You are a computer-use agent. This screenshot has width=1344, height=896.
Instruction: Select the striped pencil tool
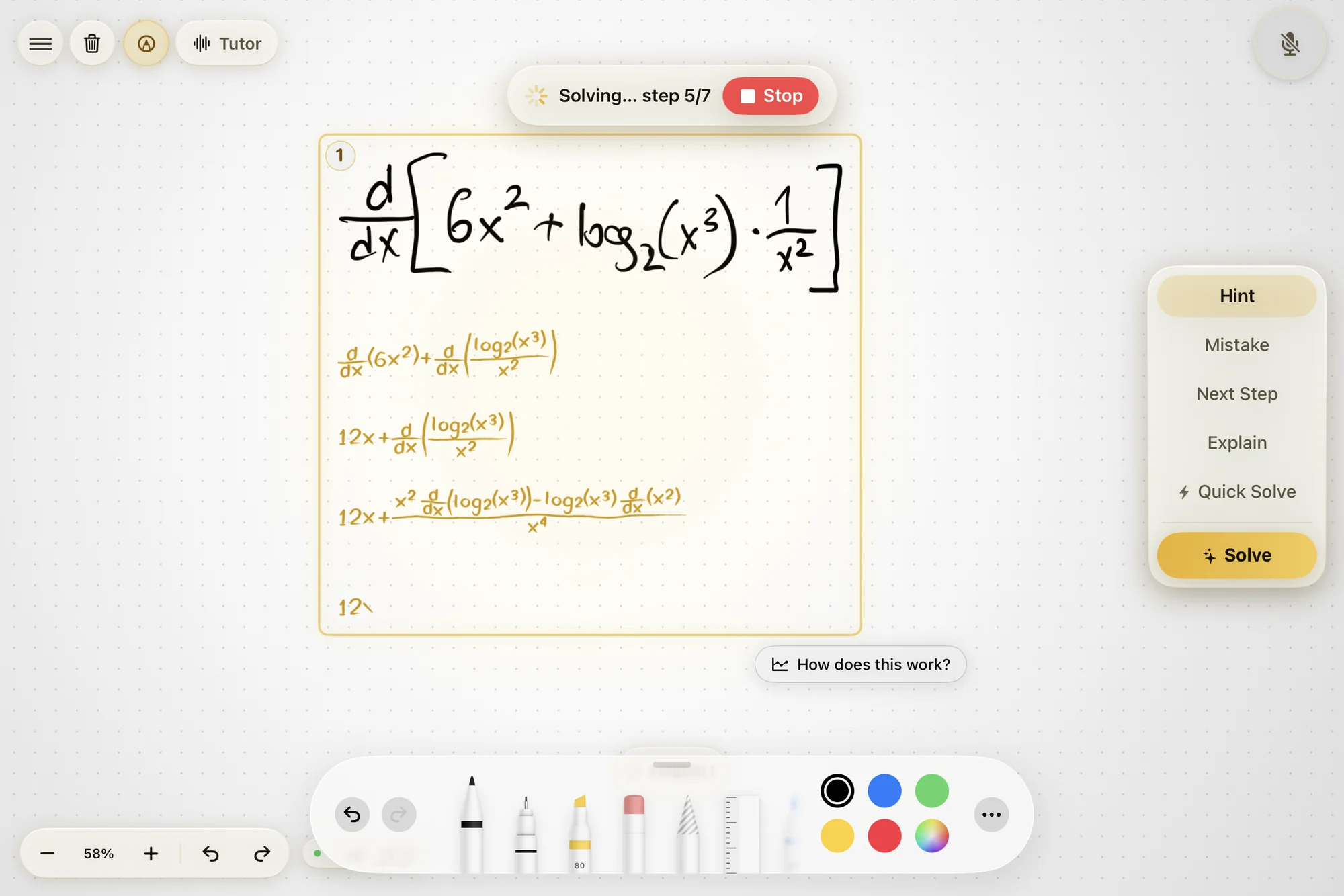point(687,833)
